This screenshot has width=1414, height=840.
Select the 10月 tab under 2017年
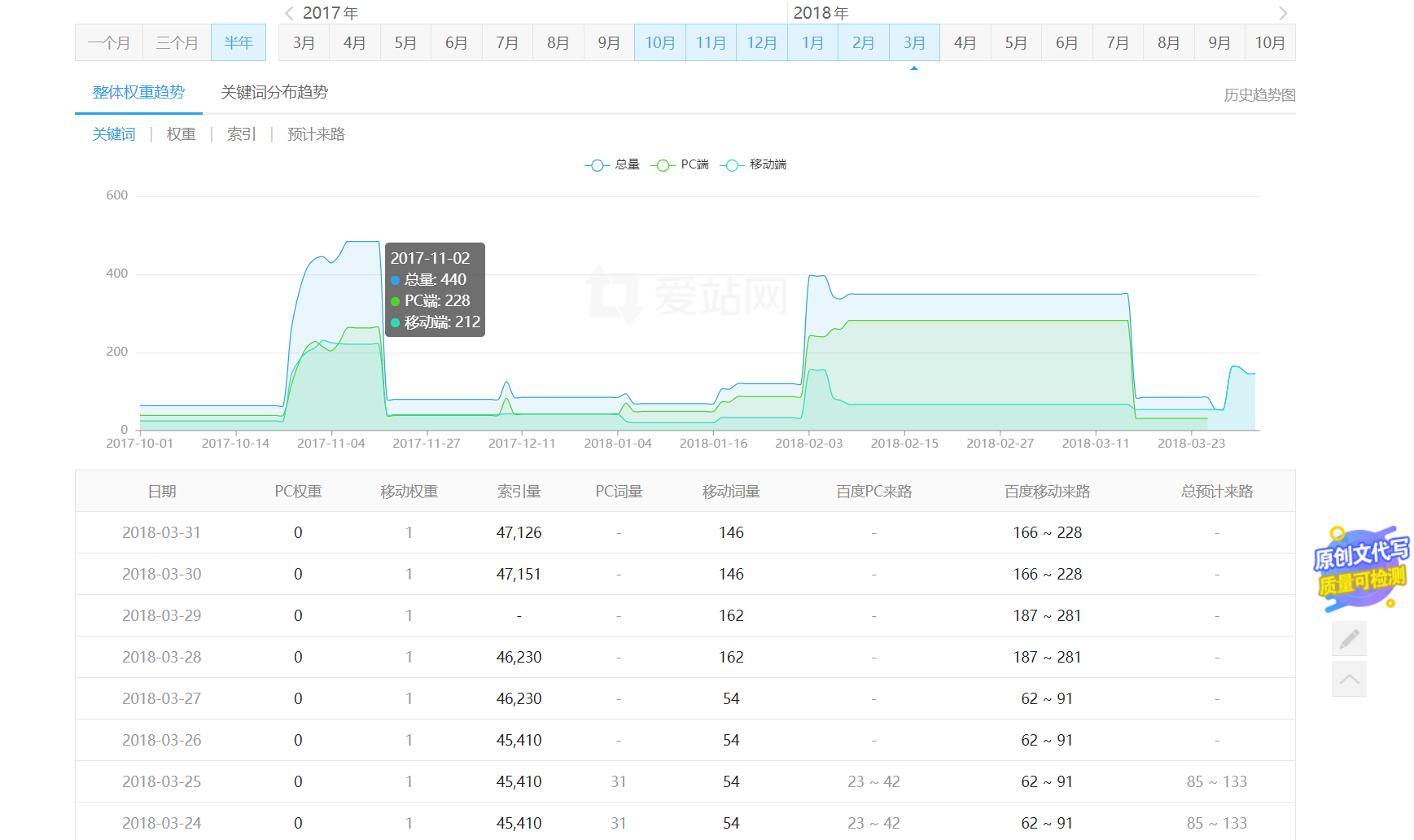click(659, 42)
